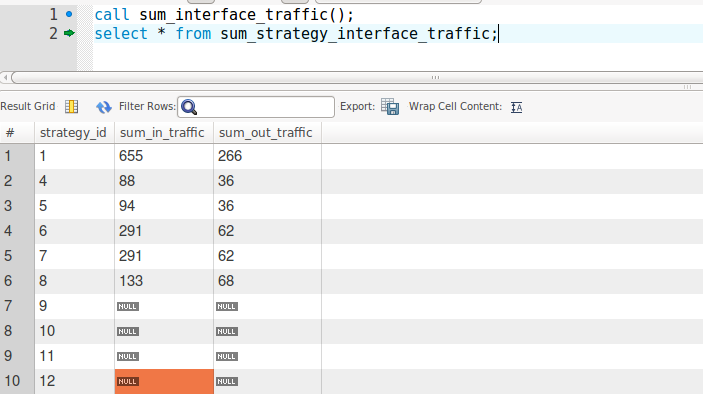The image size is (703, 411).
Task: Select NULL sum_out_traffic for strategy_id 10
Action: (268, 331)
